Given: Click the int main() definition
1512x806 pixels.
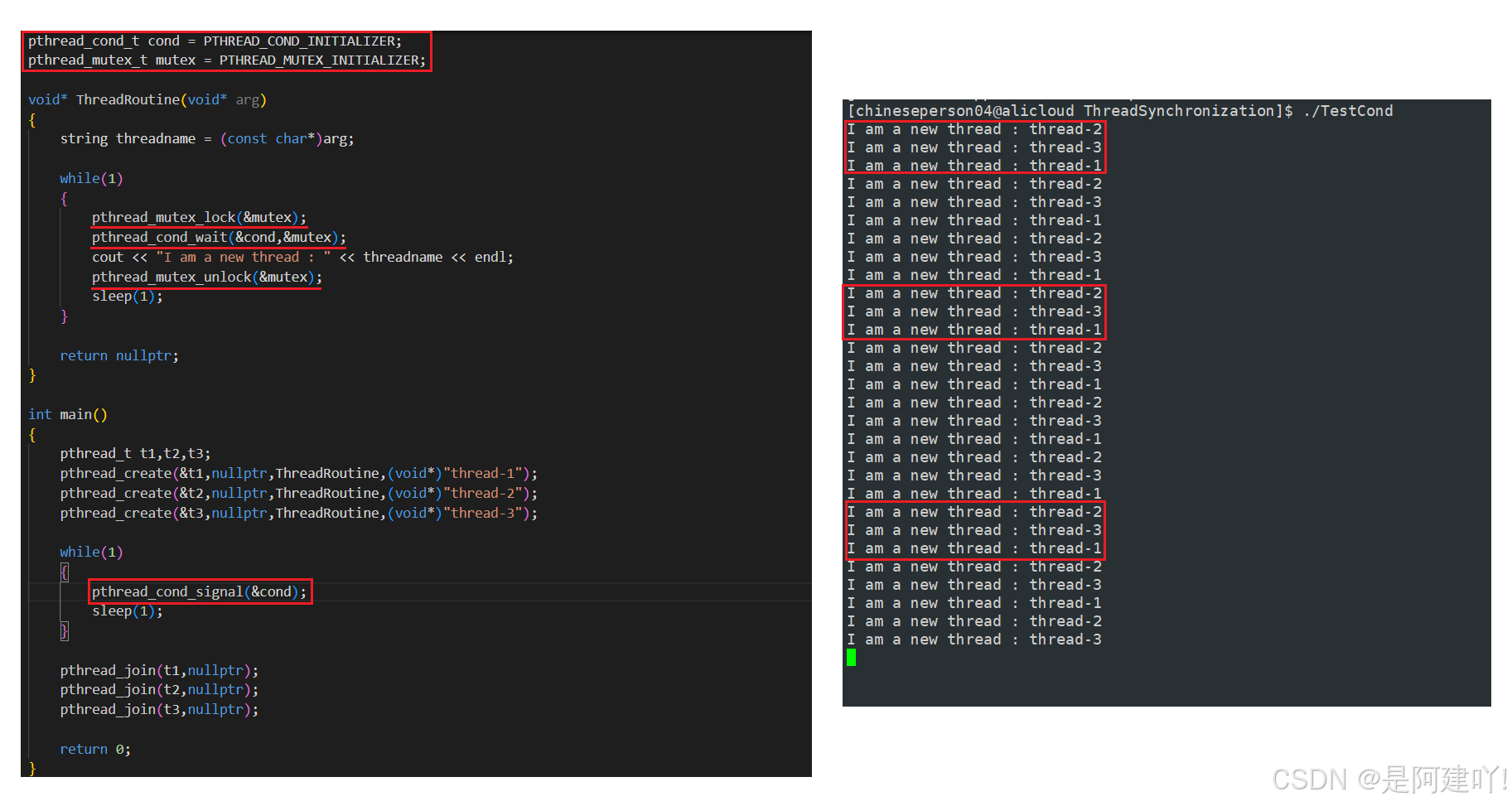Looking at the screenshot, I should pos(68,415).
